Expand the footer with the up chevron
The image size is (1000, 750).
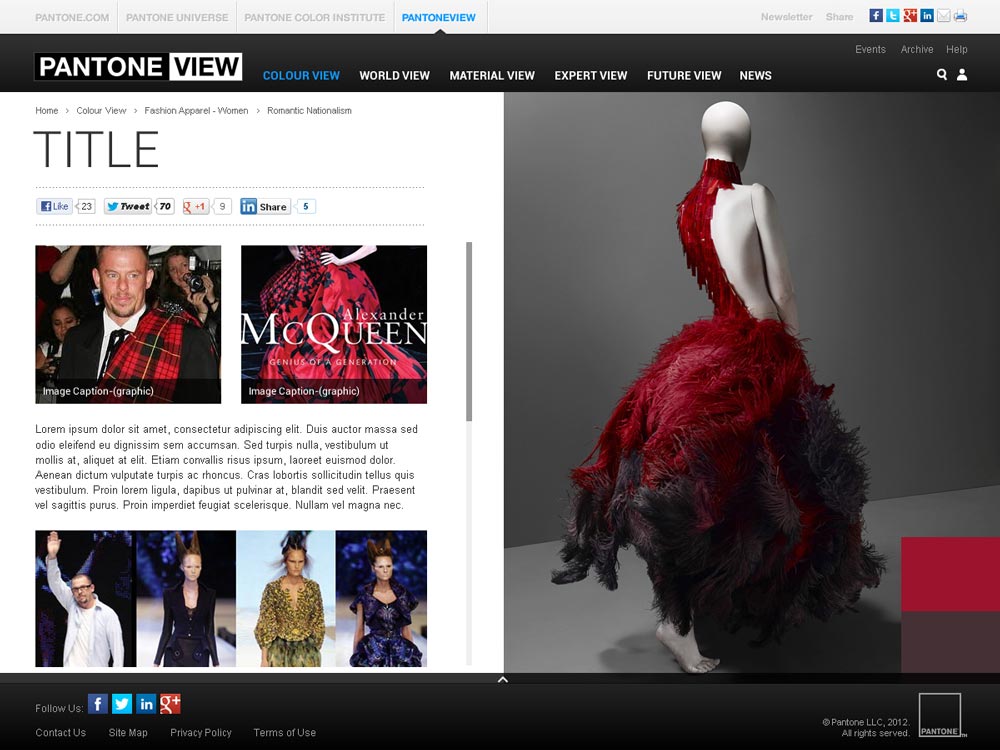pos(503,679)
